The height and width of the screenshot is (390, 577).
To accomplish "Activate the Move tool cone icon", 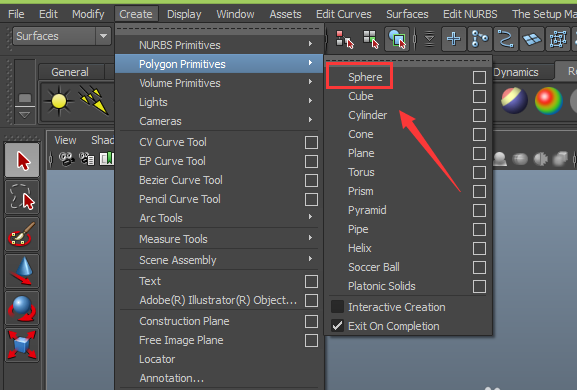I will [22, 271].
